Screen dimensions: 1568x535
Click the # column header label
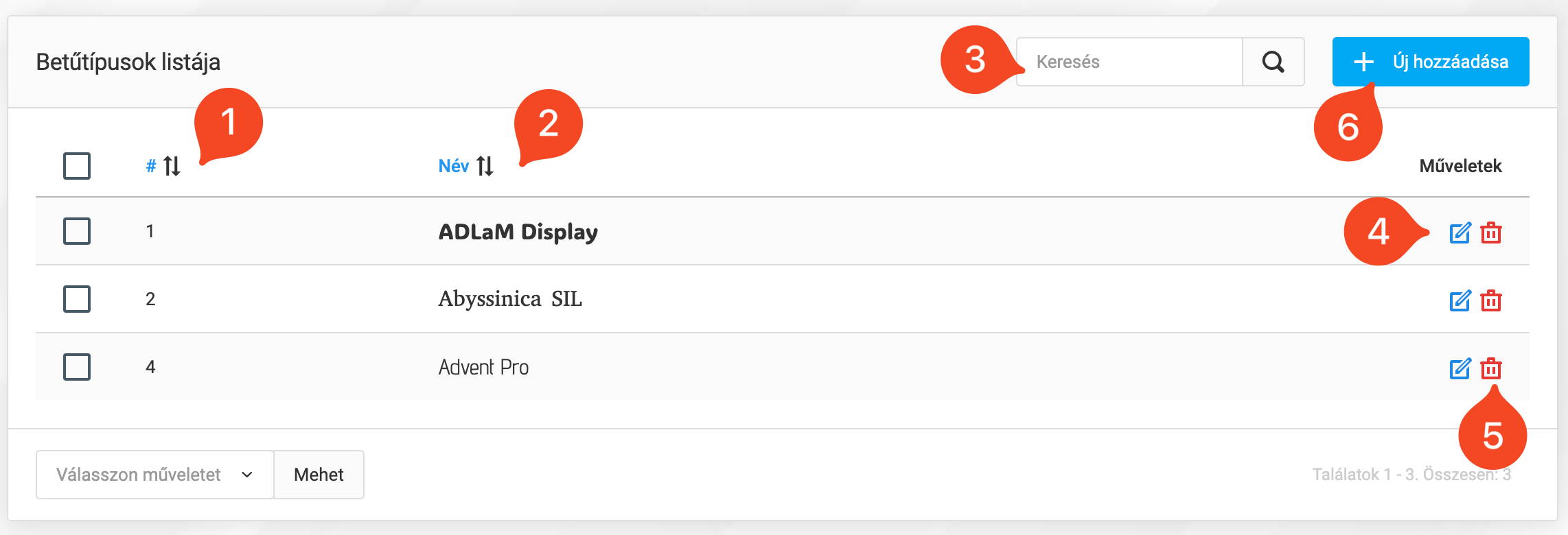(151, 166)
